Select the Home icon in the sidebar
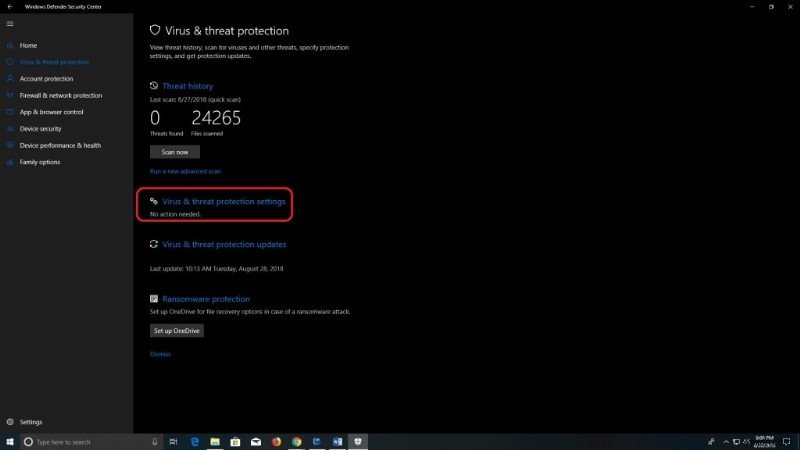Screen dimensions: 800x450 point(10,45)
